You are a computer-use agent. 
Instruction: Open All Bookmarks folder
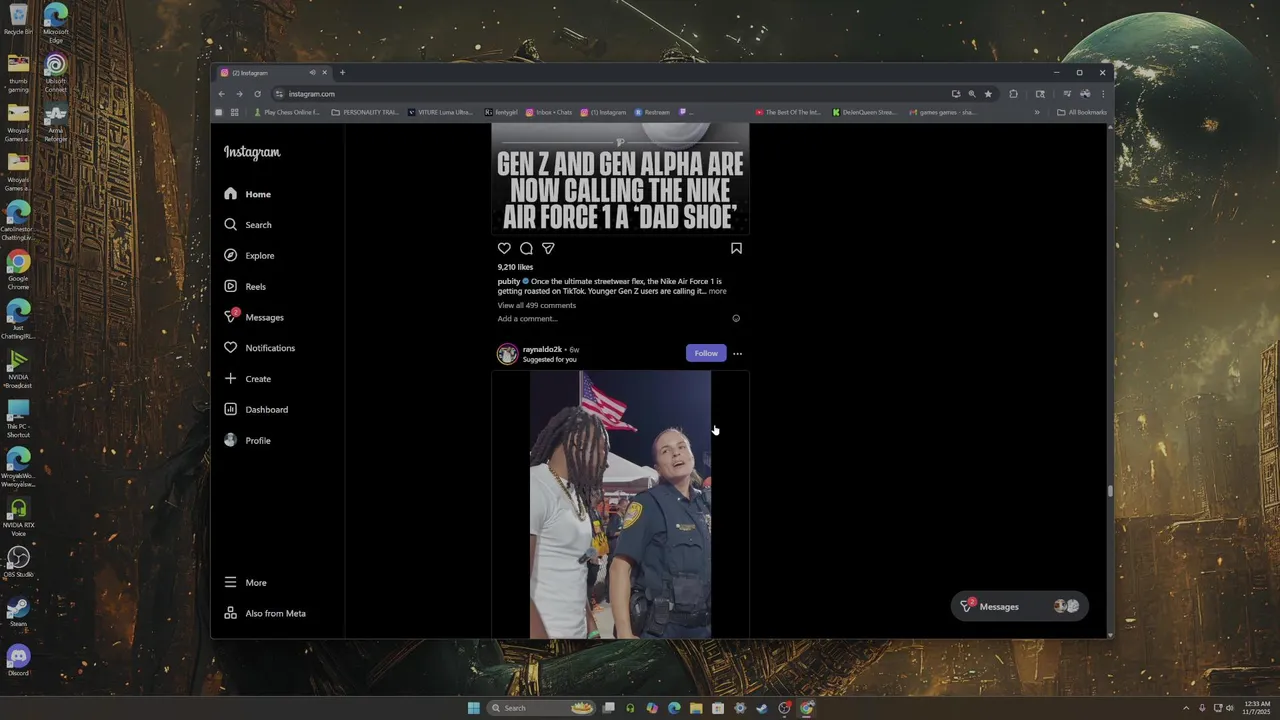[x=1082, y=112]
